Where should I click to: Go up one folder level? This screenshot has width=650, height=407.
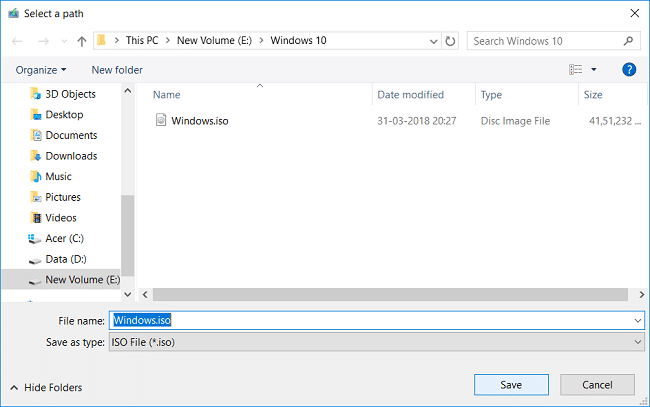[82, 41]
